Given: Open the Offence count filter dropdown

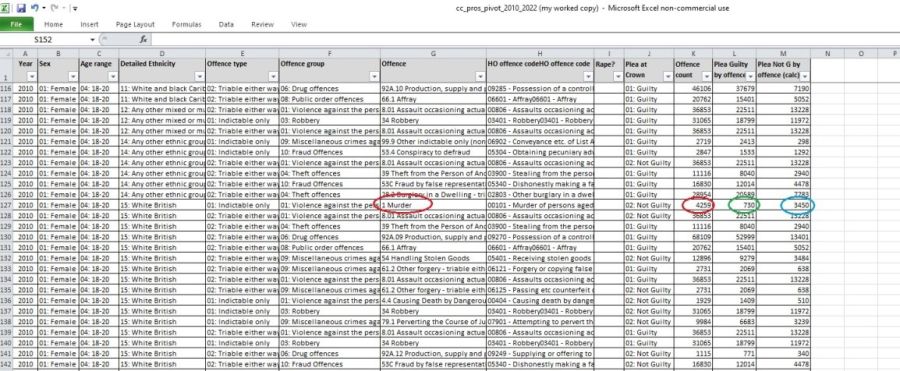Looking at the screenshot, I should click(x=706, y=76).
